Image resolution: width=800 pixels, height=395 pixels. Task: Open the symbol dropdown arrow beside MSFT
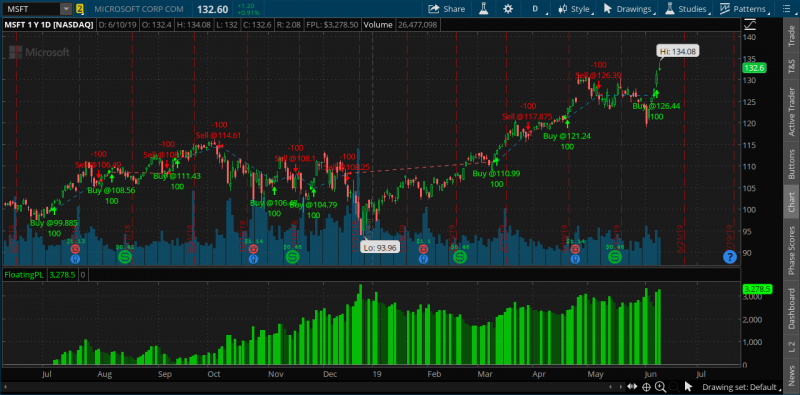click(66, 9)
